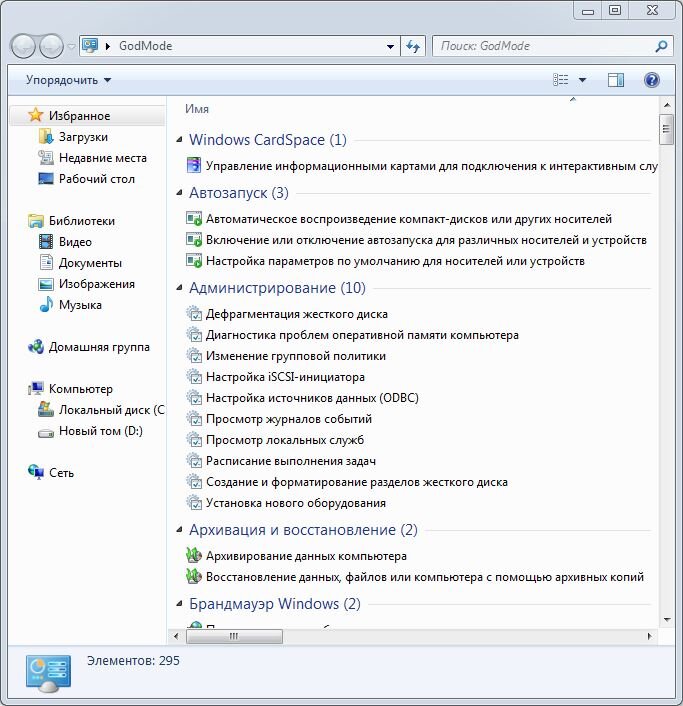Open the Загрузки favorites folder
The image size is (683, 706).
(x=83, y=137)
